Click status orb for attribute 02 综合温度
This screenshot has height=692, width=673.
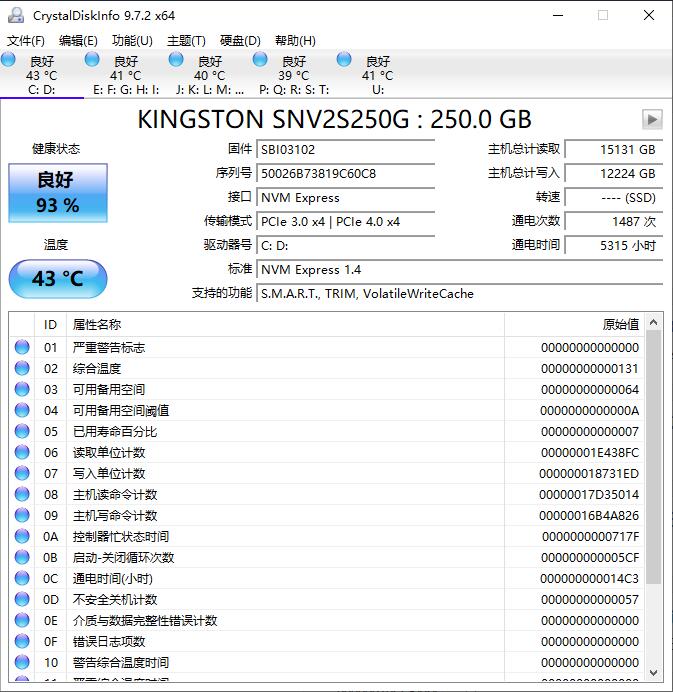[22, 369]
